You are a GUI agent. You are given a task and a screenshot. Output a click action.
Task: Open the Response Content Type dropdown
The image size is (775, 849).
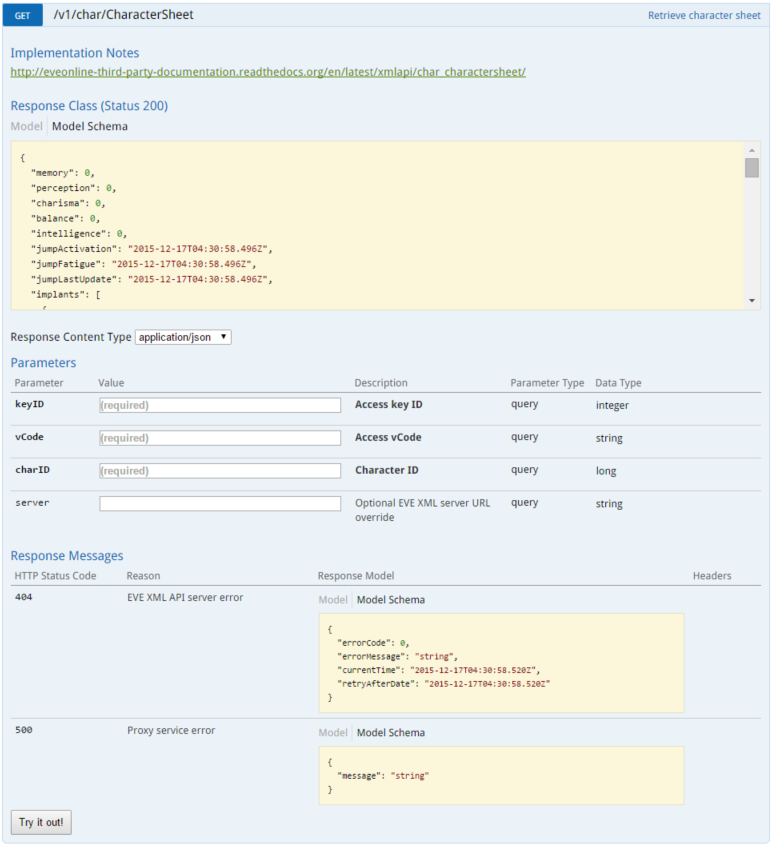coord(183,337)
